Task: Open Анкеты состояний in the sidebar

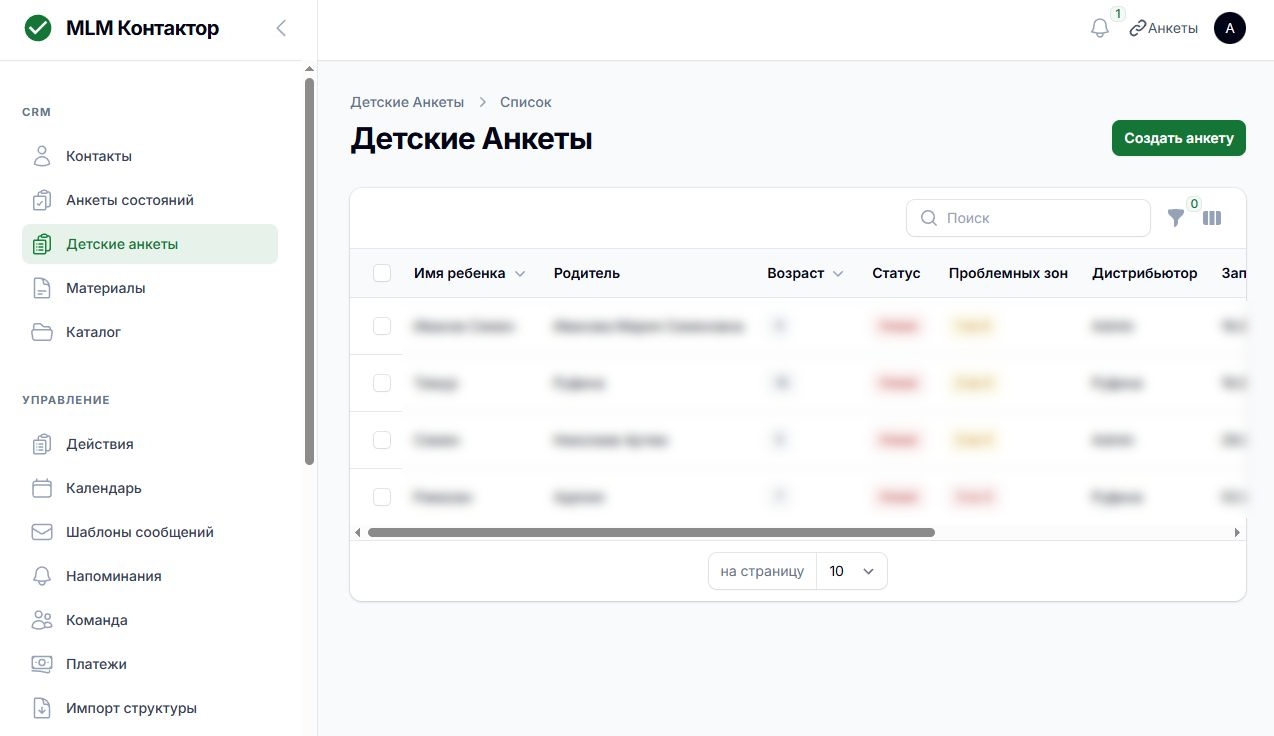Action: click(150, 200)
